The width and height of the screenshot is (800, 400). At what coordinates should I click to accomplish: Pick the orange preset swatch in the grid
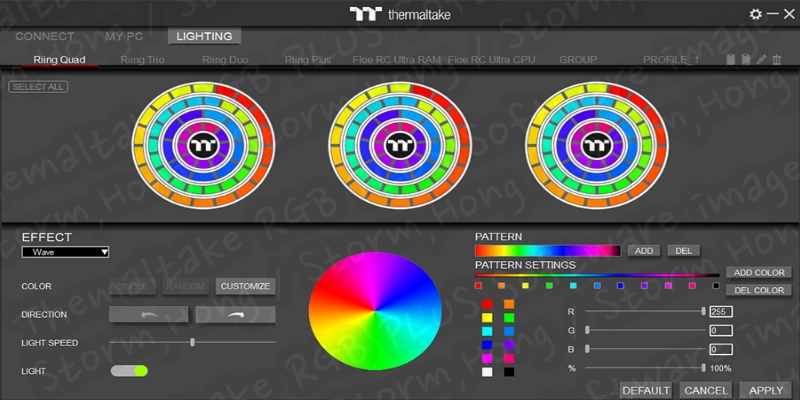(509, 304)
